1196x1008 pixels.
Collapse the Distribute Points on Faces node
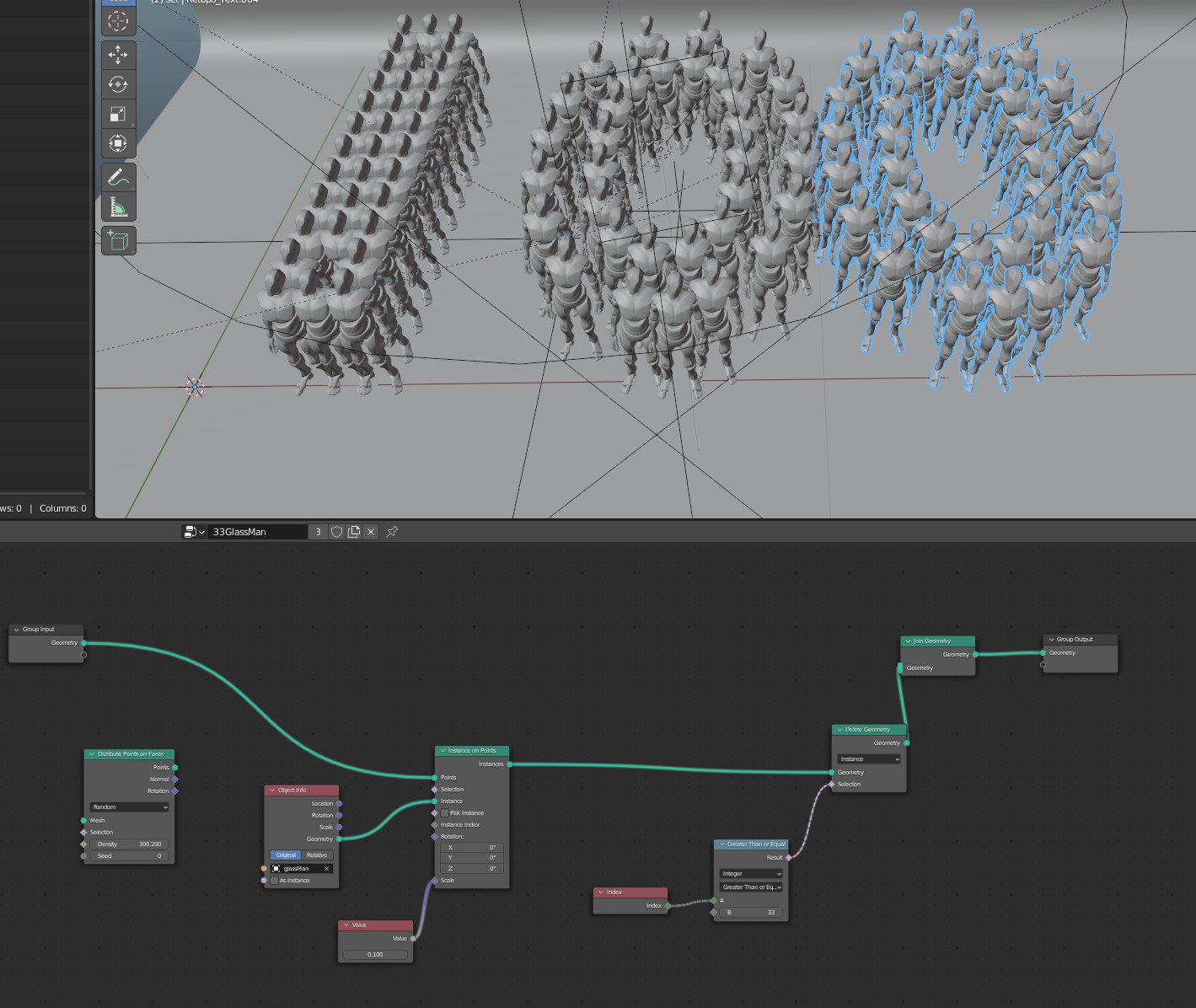(x=92, y=753)
